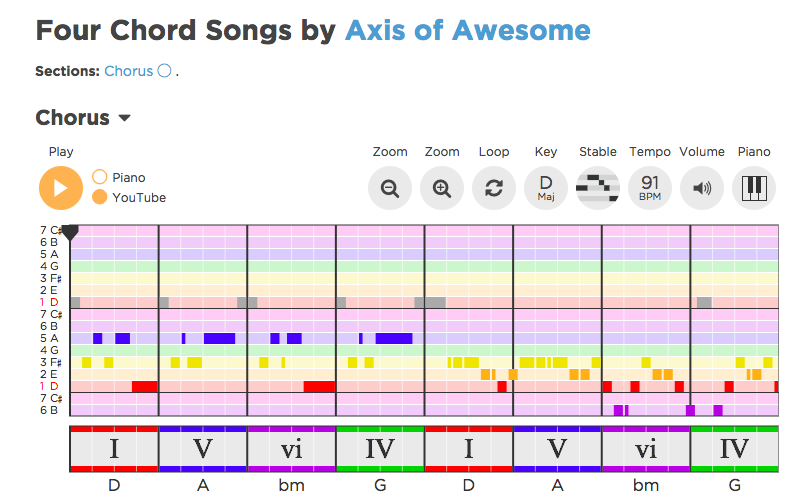Viewport: 793px width, 499px height.
Task: Click the first gray D note in top row
Action: [75, 302]
